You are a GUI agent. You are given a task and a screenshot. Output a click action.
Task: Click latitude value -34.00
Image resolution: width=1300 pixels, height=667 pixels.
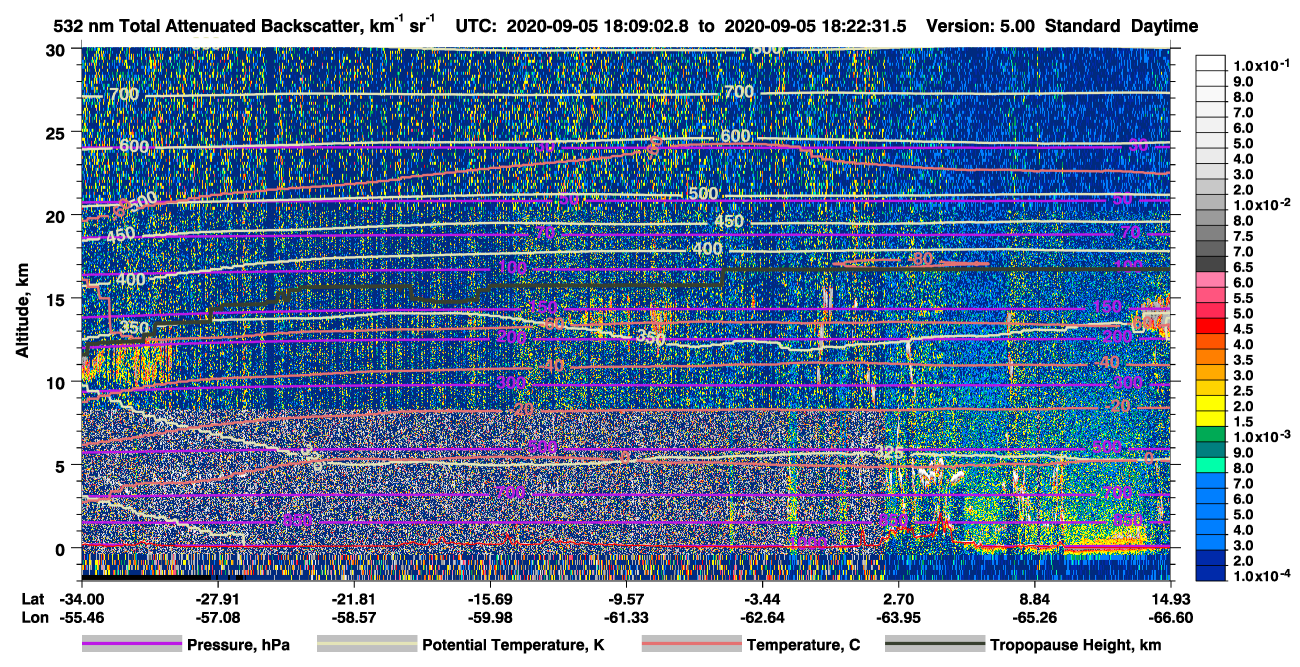pyautogui.click(x=81, y=598)
